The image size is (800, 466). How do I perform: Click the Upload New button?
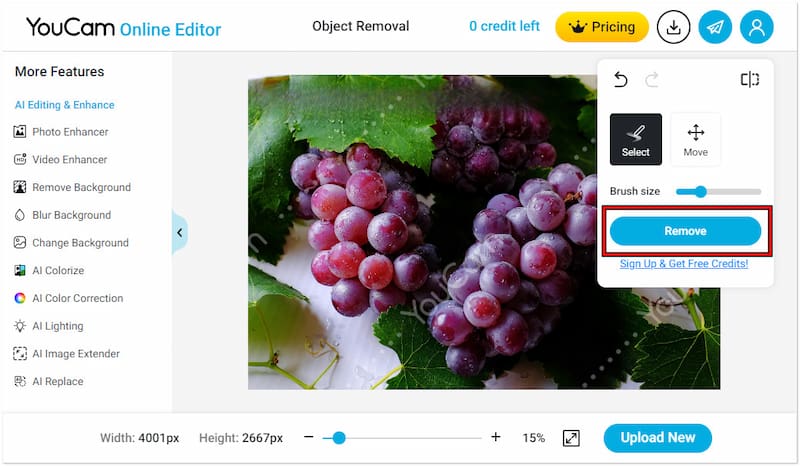[x=657, y=438]
